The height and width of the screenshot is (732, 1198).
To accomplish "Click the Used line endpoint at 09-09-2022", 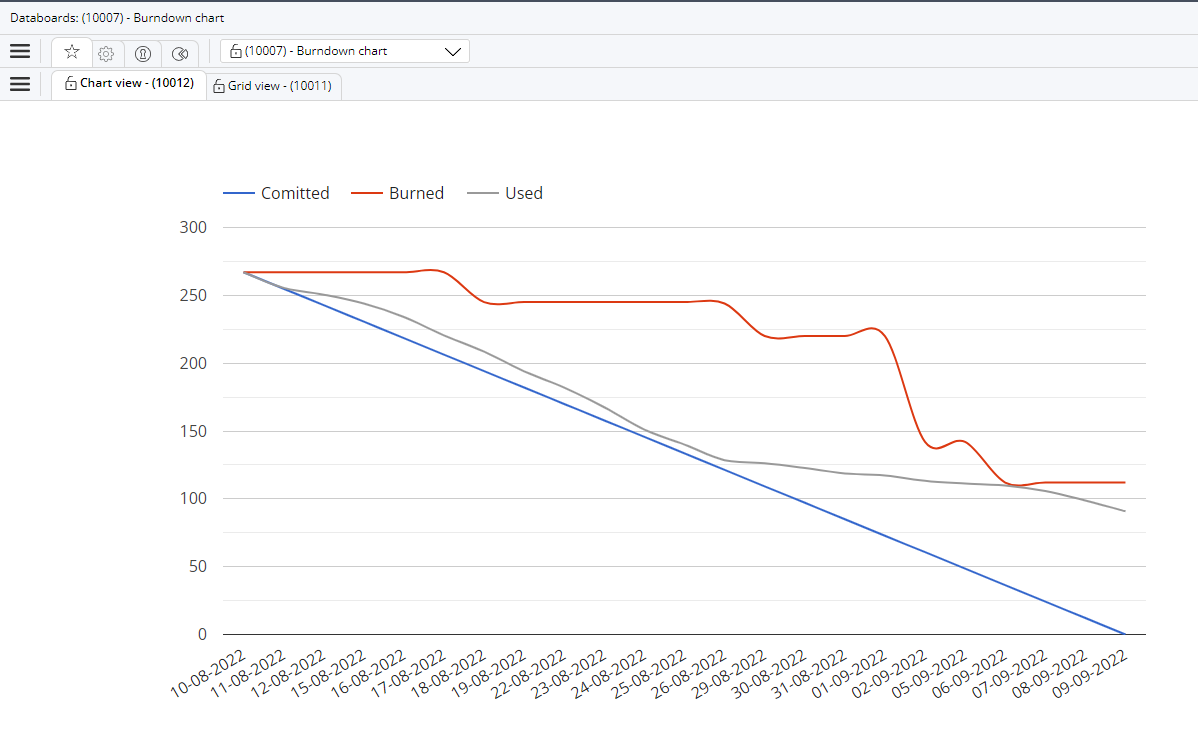I will (x=1125, y=511).
